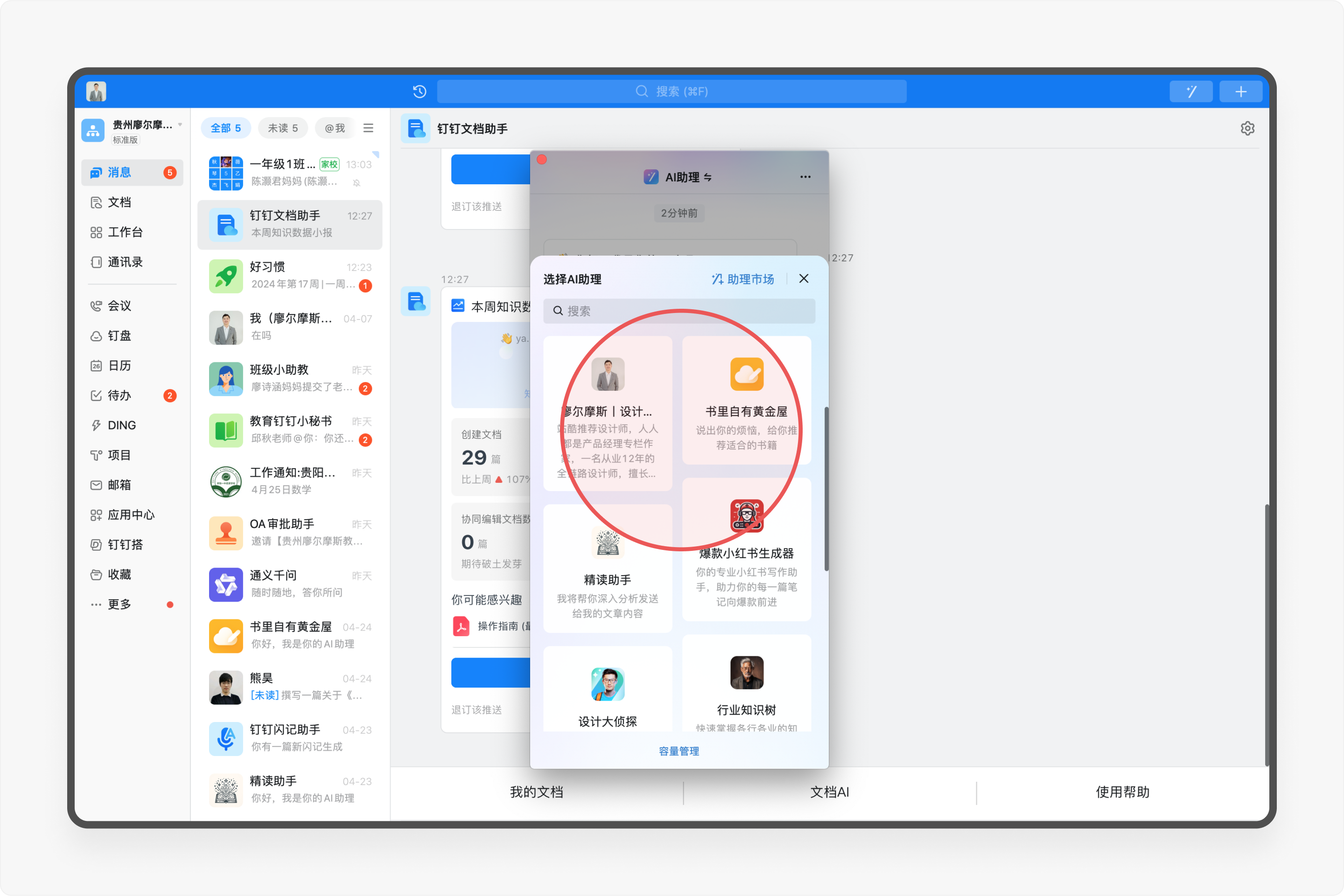Open 邮箱 in left sidebar
The height and width of the screenshot is (896, 1344).
tap(132, 485)
